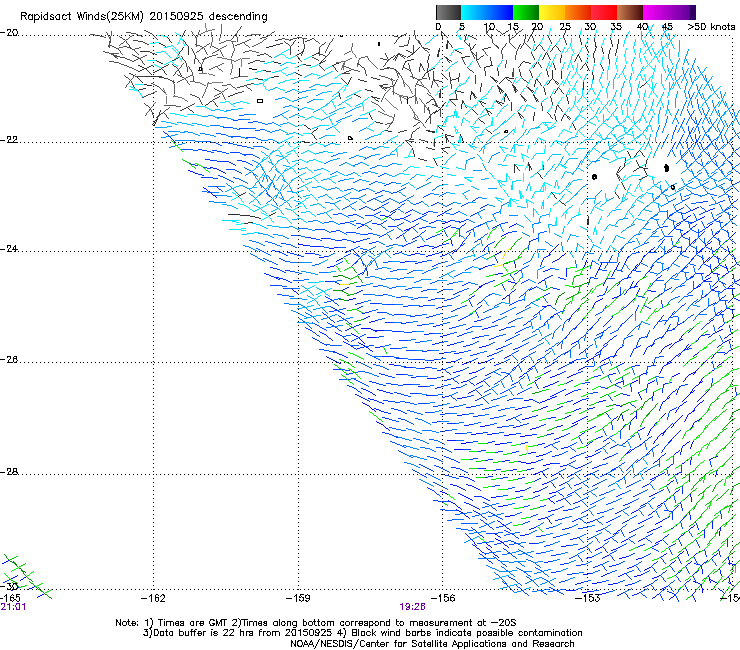Screen dimensions: 740x650
Task: Click the purple '19:26' time label
Action: [412, 607]
